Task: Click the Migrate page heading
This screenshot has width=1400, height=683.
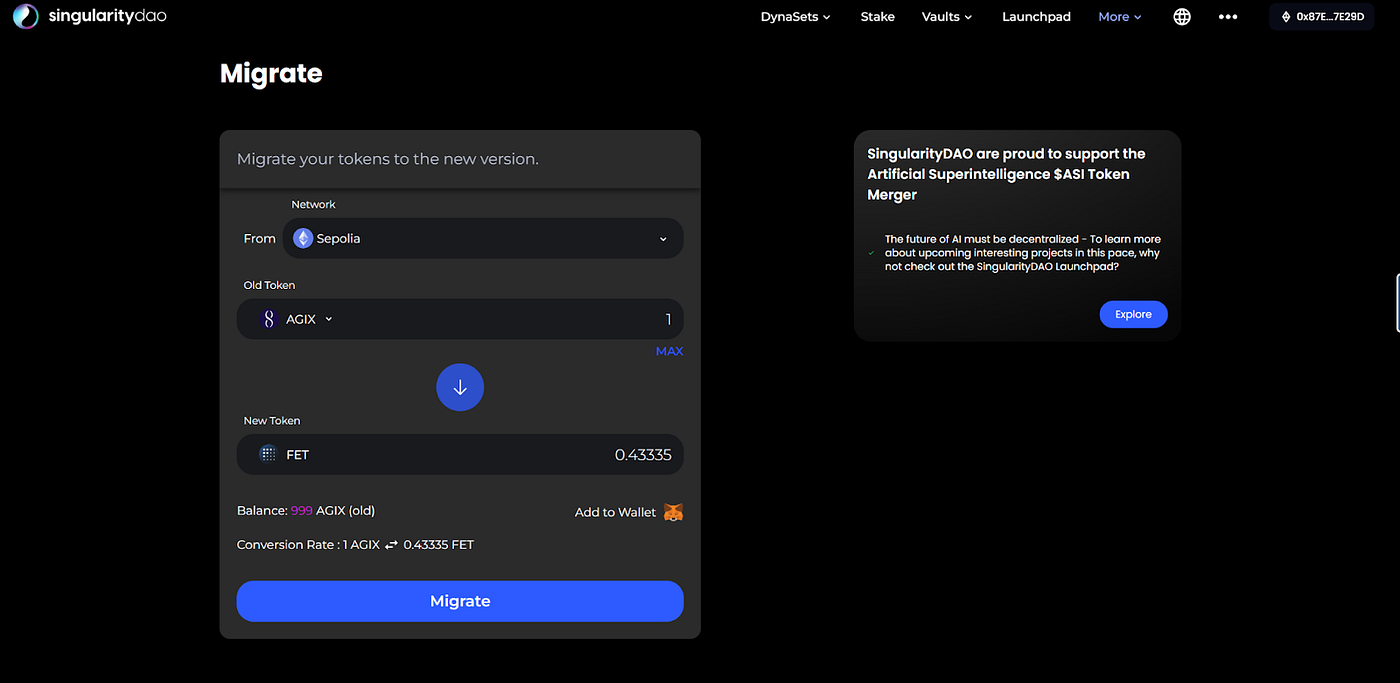Action: tap(271, 74)
